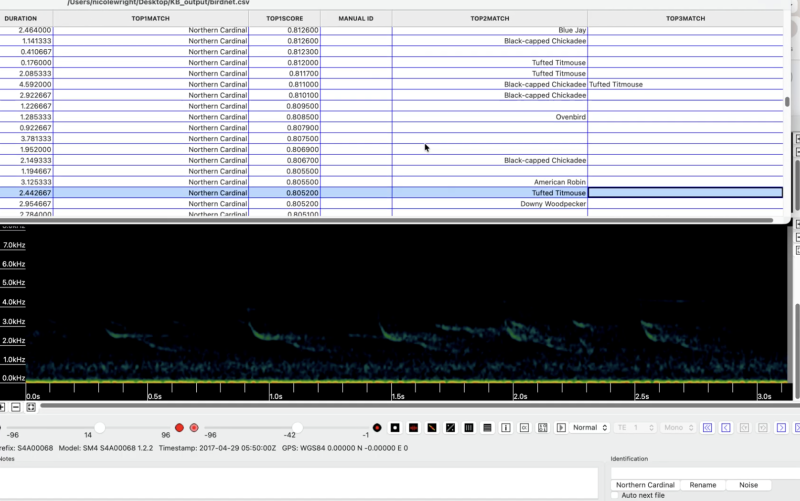This screenshot has height=501, width=800.
Task: Click the MANUAL ID cell in the 0.810100 row
Action: [x=356, y=95]
